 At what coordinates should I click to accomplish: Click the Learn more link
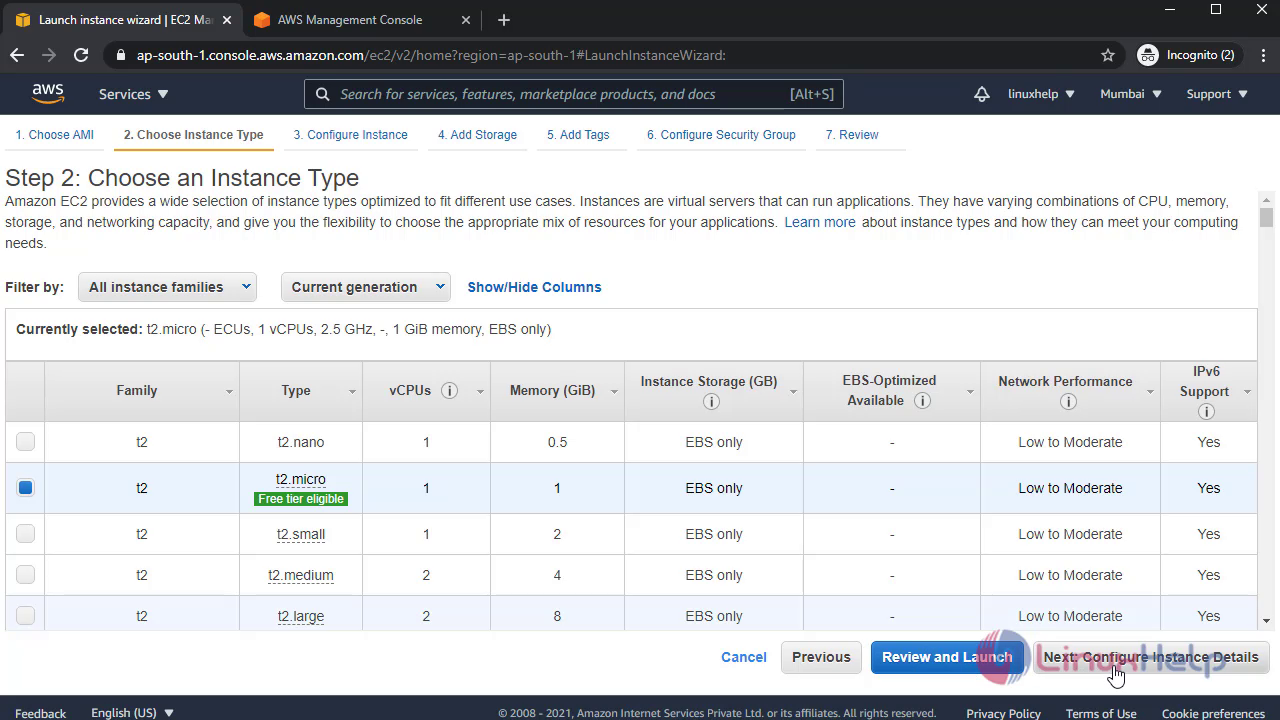(820, 222)
